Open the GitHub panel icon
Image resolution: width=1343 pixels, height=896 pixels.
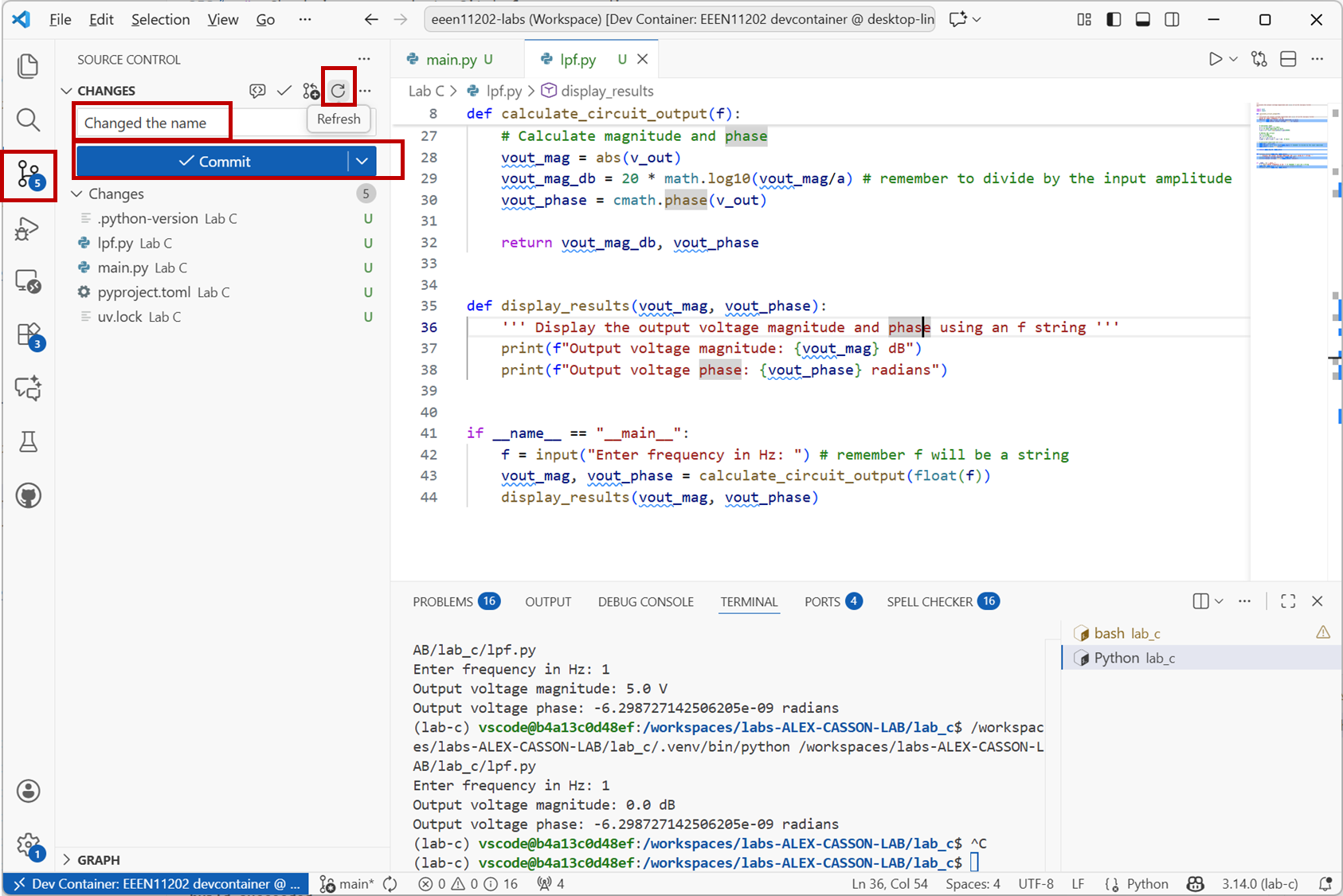[x=28, y=495]
